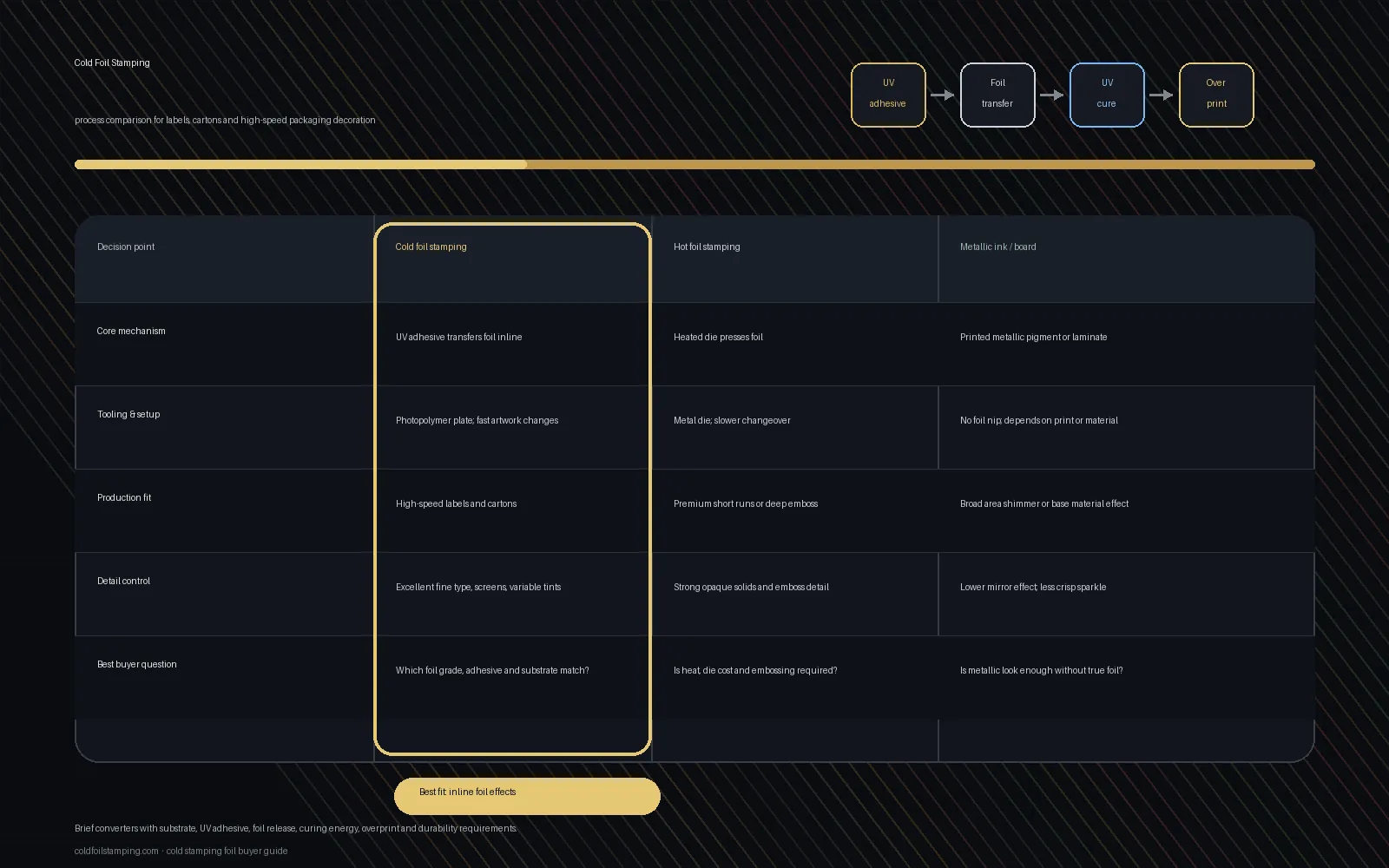Select 'Excellent fine type, screens, variable tints'
This screenshot has width=1389, height=868.
(478, 587)
